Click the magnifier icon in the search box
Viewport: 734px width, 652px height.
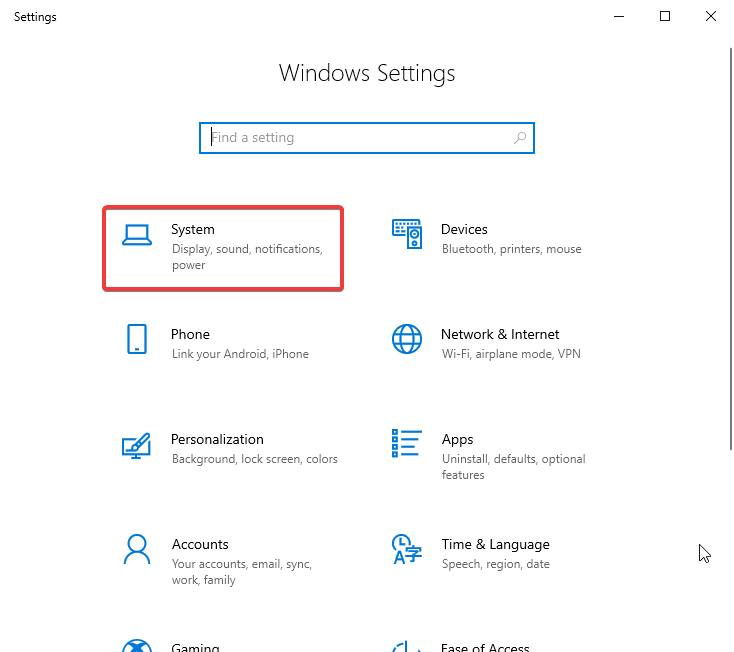coord(520,138)
